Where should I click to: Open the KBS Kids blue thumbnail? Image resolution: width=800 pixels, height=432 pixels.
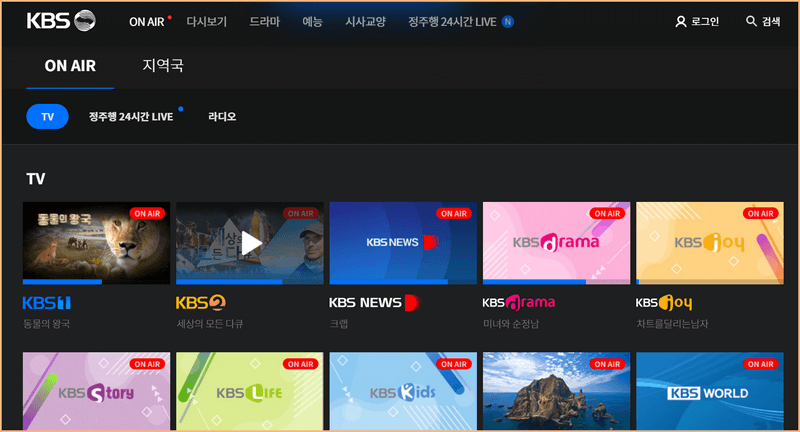coord(403,391)
